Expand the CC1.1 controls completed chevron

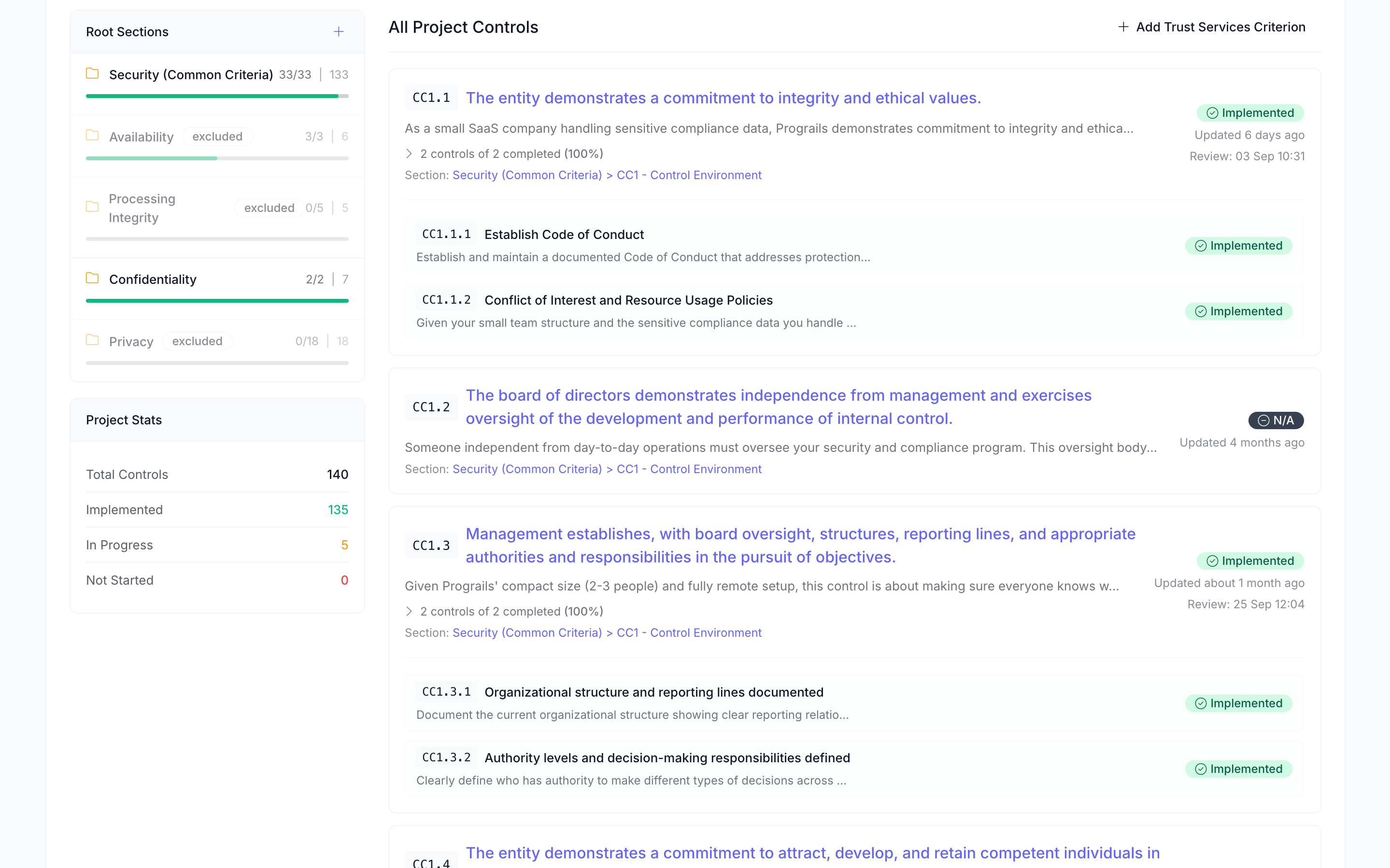coord(409,154)
